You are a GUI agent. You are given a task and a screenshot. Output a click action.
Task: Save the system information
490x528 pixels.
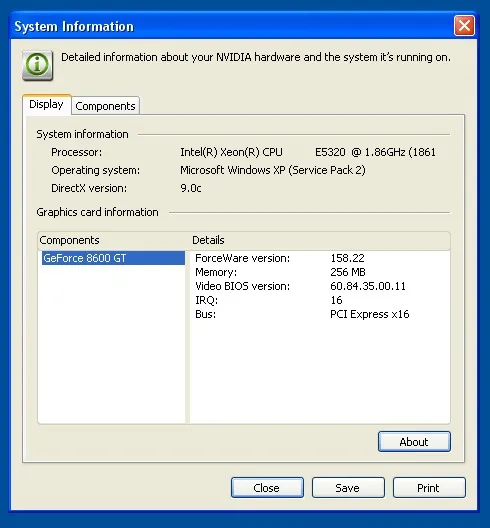(348, 487)
